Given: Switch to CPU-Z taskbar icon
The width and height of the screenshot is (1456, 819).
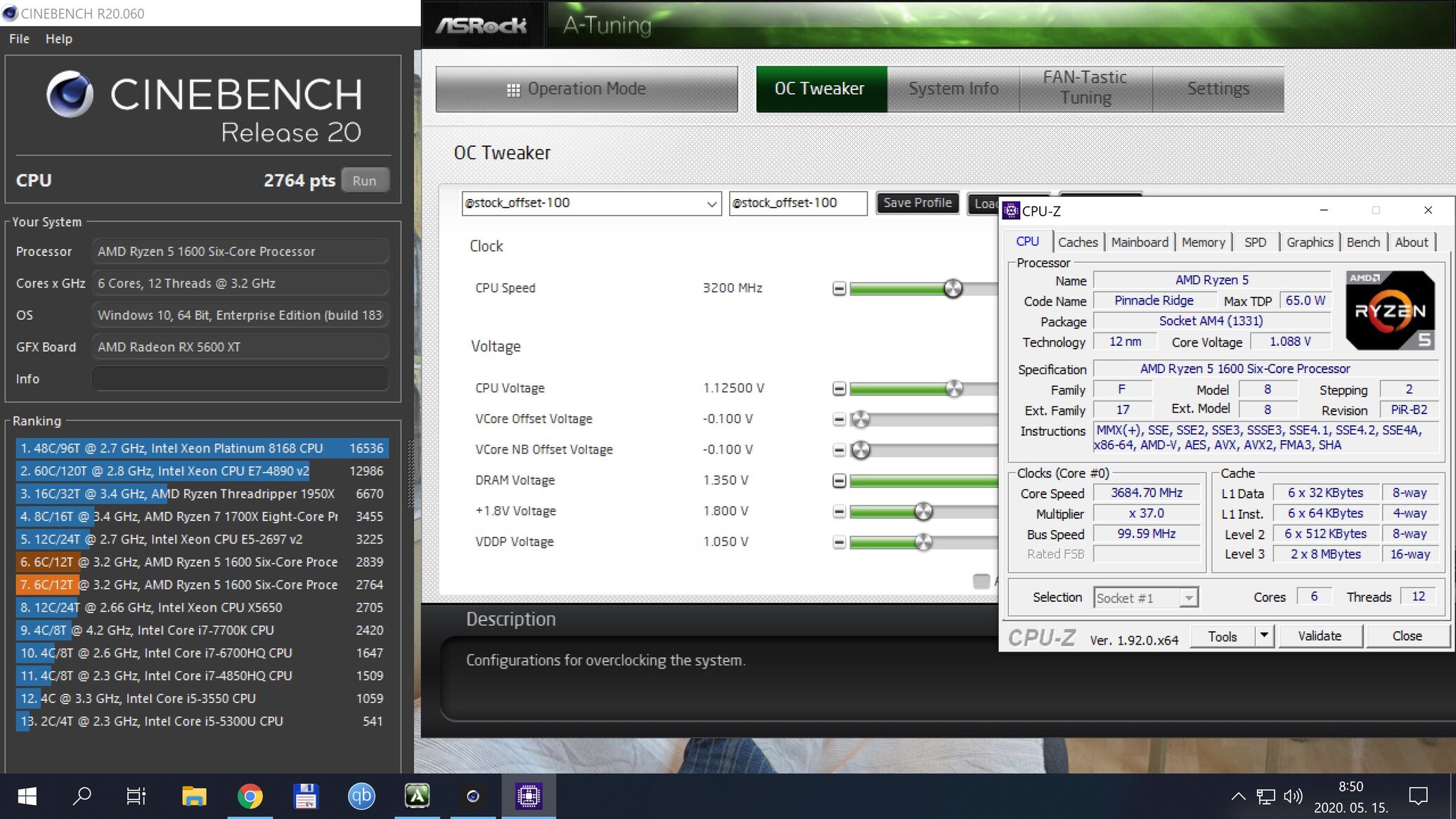Looking at the screenshot, I should [x=529, y=797].
